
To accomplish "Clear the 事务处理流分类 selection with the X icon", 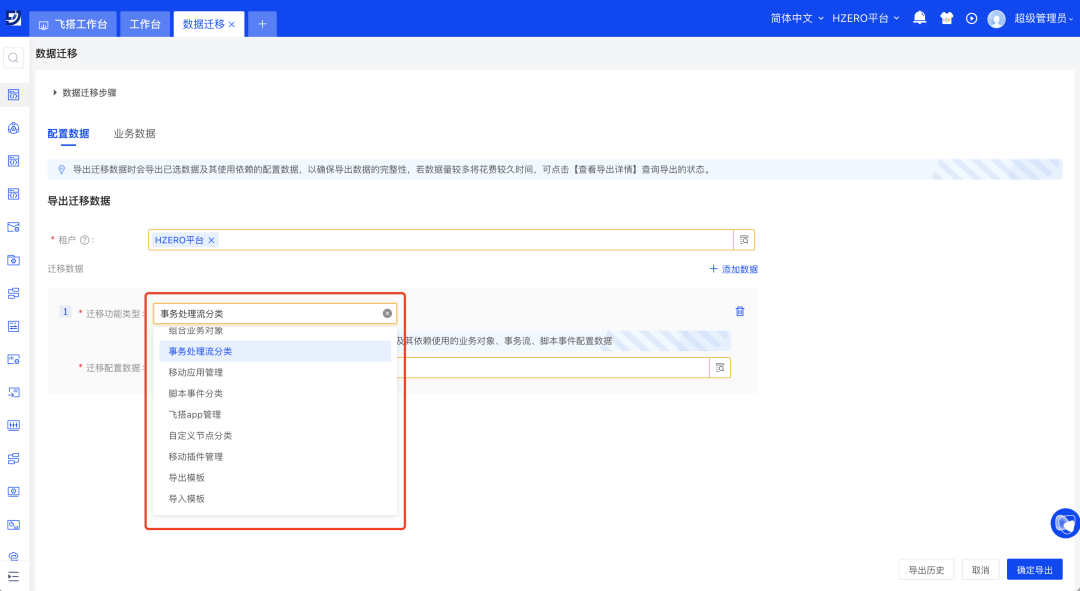I will 387,313.
